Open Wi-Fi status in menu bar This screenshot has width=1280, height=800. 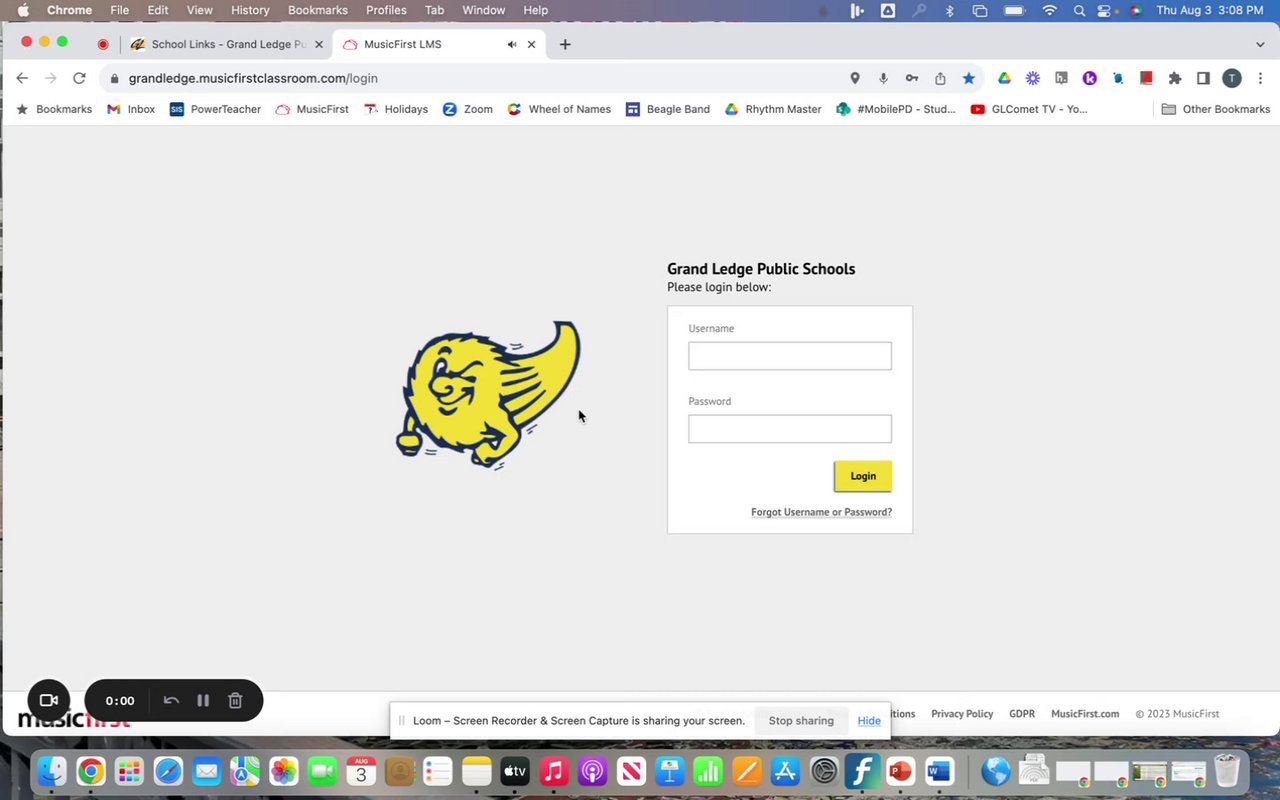(x=1049, y=10)
